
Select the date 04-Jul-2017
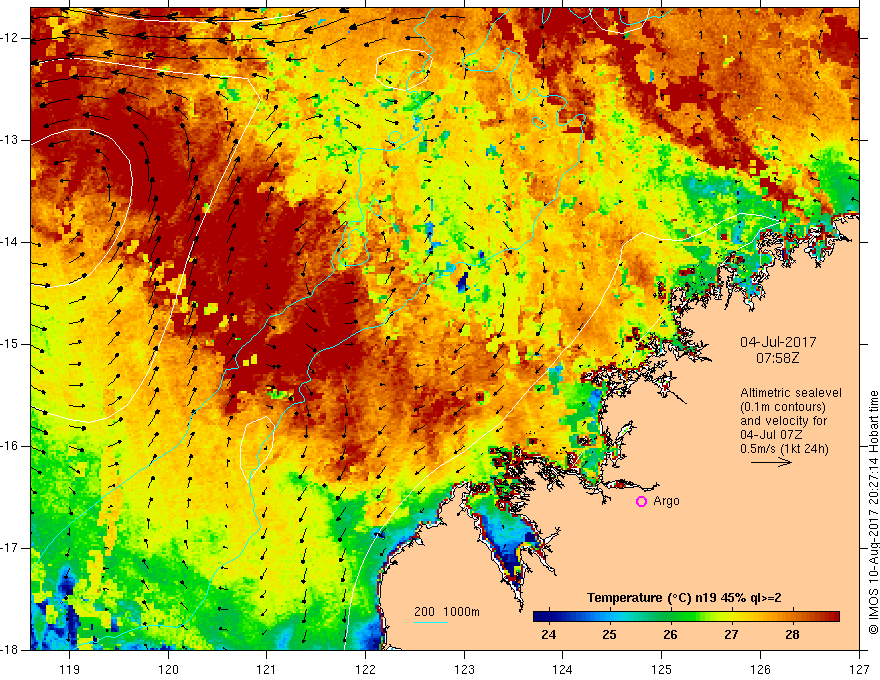[778, 342]
